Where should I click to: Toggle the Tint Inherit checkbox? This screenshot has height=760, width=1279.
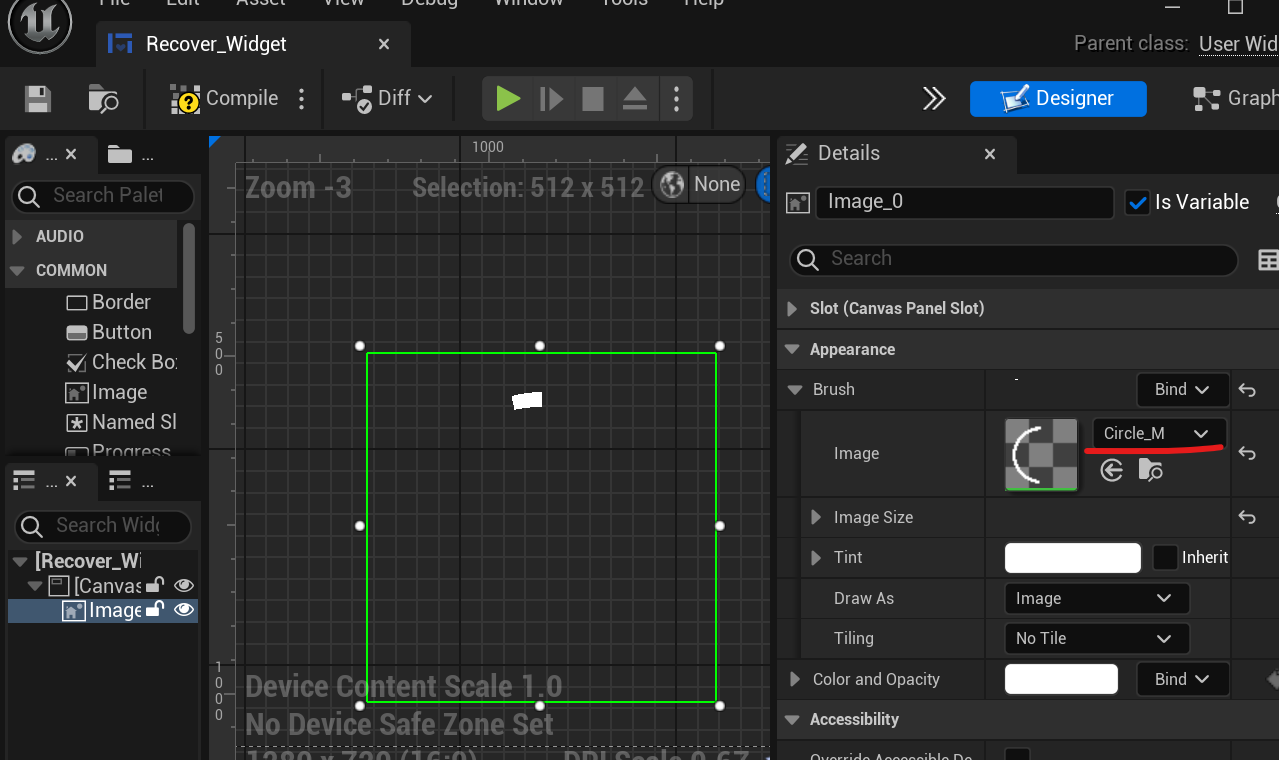click(1165, 558)
